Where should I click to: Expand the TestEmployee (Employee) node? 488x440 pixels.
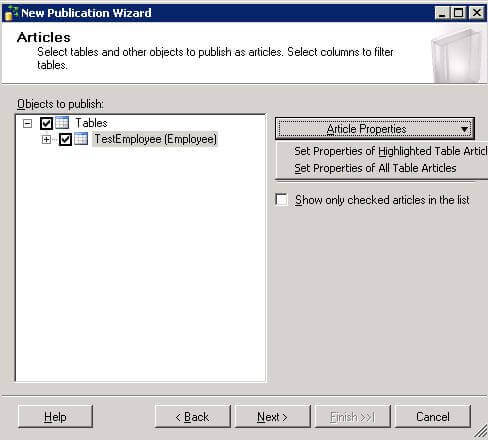click(46, 140)
